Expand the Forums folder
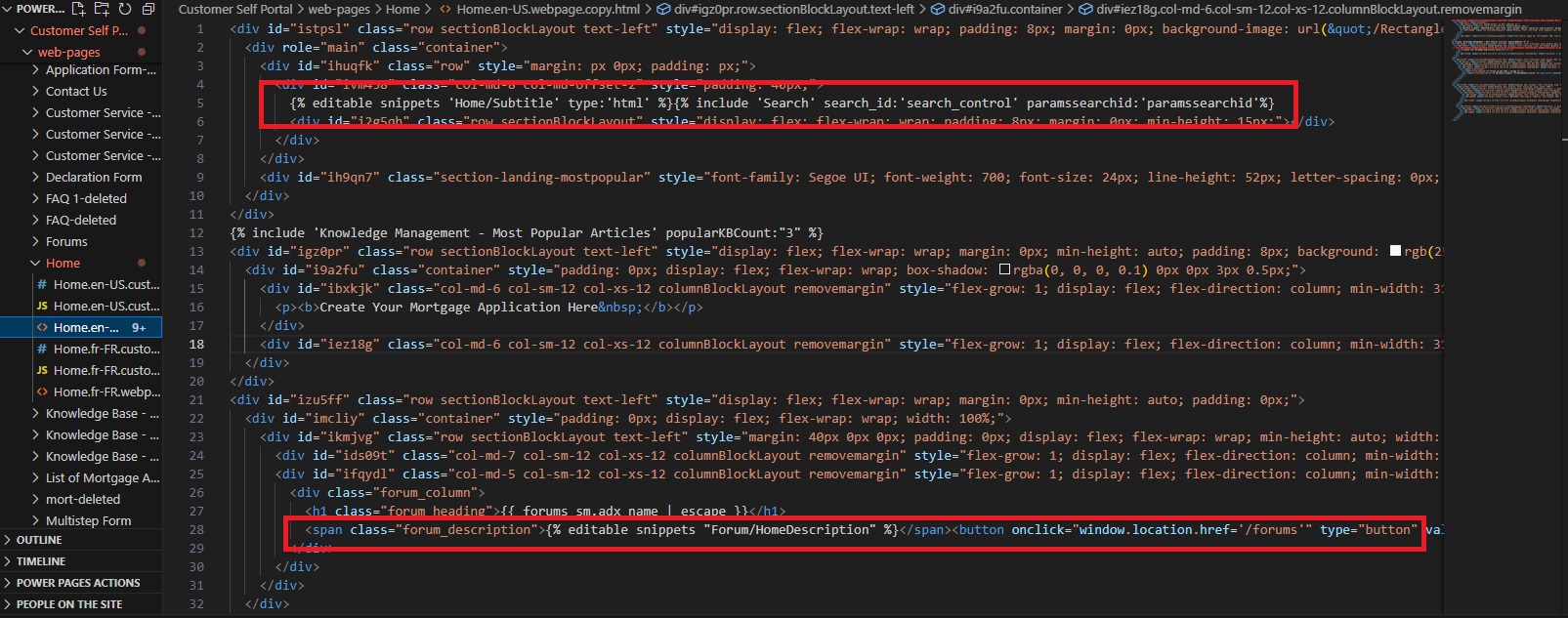This screenshot has width=1568, height=618. point(66,242)
